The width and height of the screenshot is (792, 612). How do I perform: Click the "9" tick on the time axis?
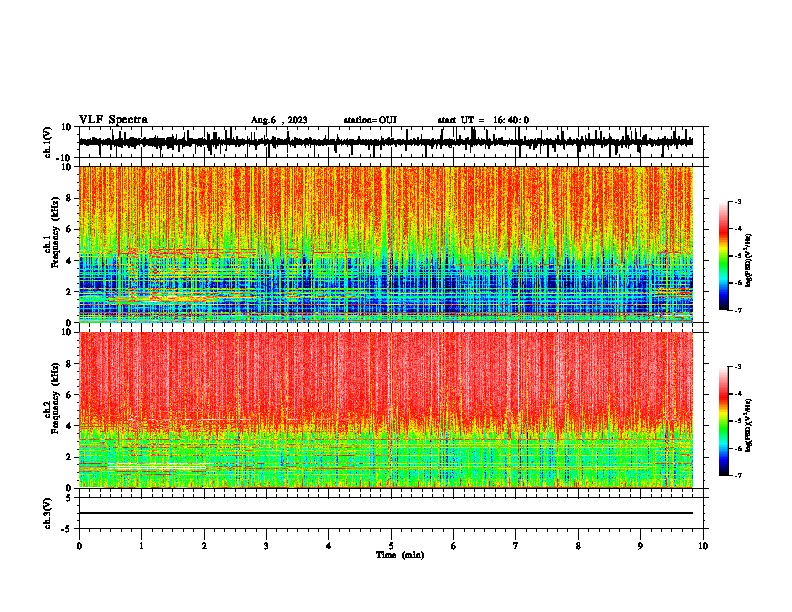[x=640, y=546]
